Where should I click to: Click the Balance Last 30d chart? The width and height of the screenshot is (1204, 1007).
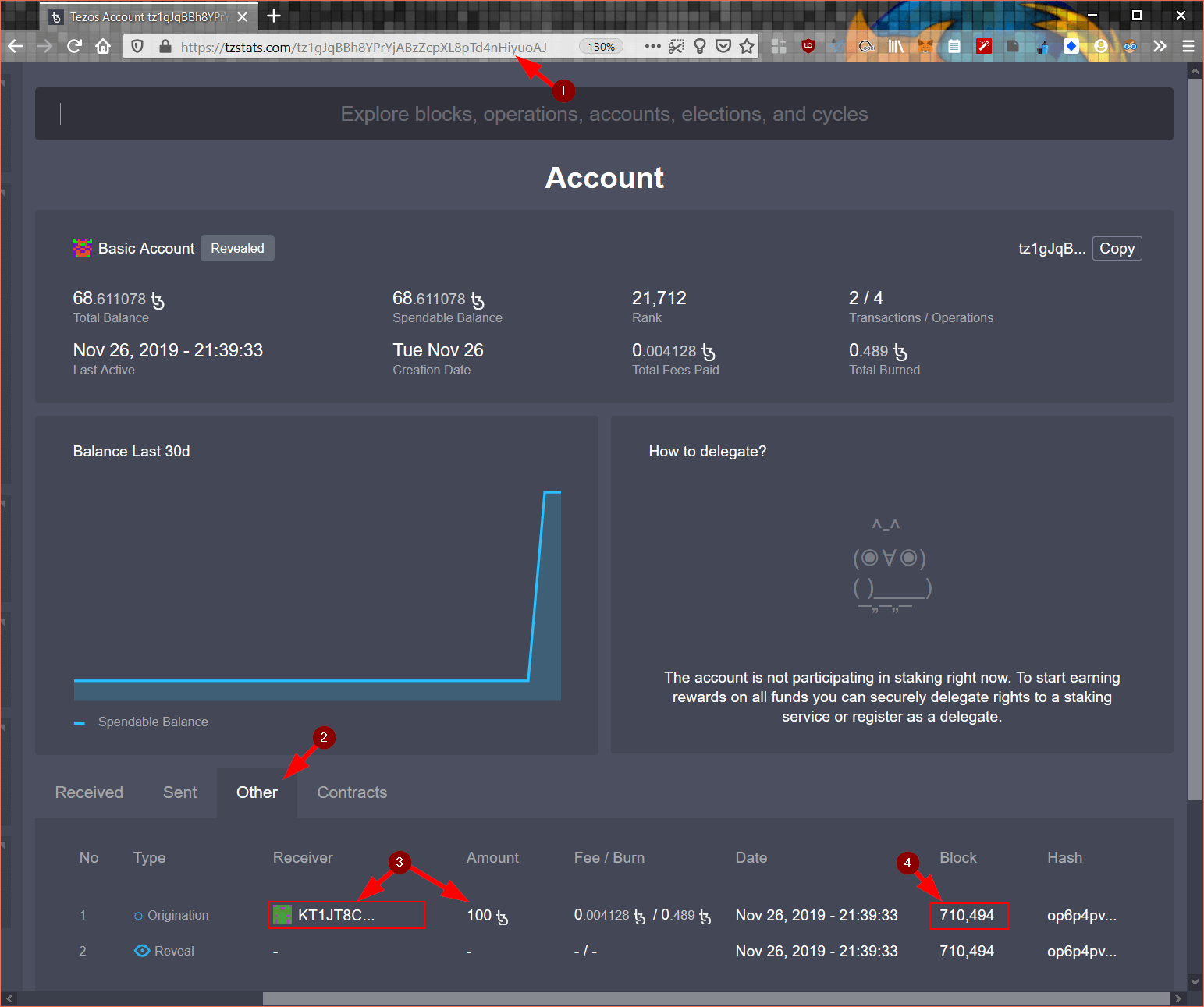pos(317,595)
